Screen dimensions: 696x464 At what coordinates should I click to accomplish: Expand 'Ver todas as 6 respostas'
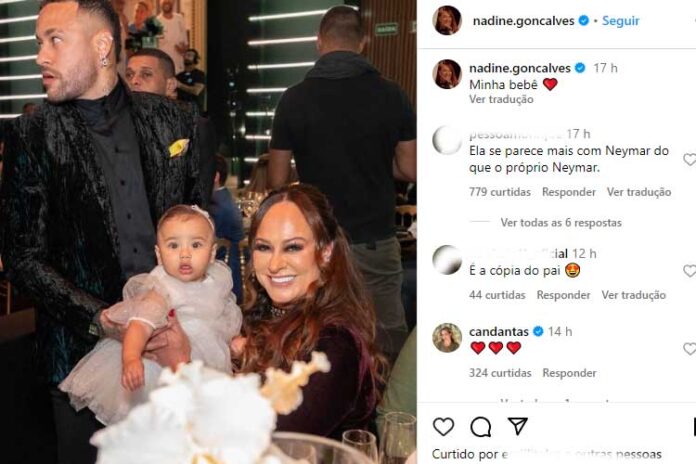click(561, 222)
